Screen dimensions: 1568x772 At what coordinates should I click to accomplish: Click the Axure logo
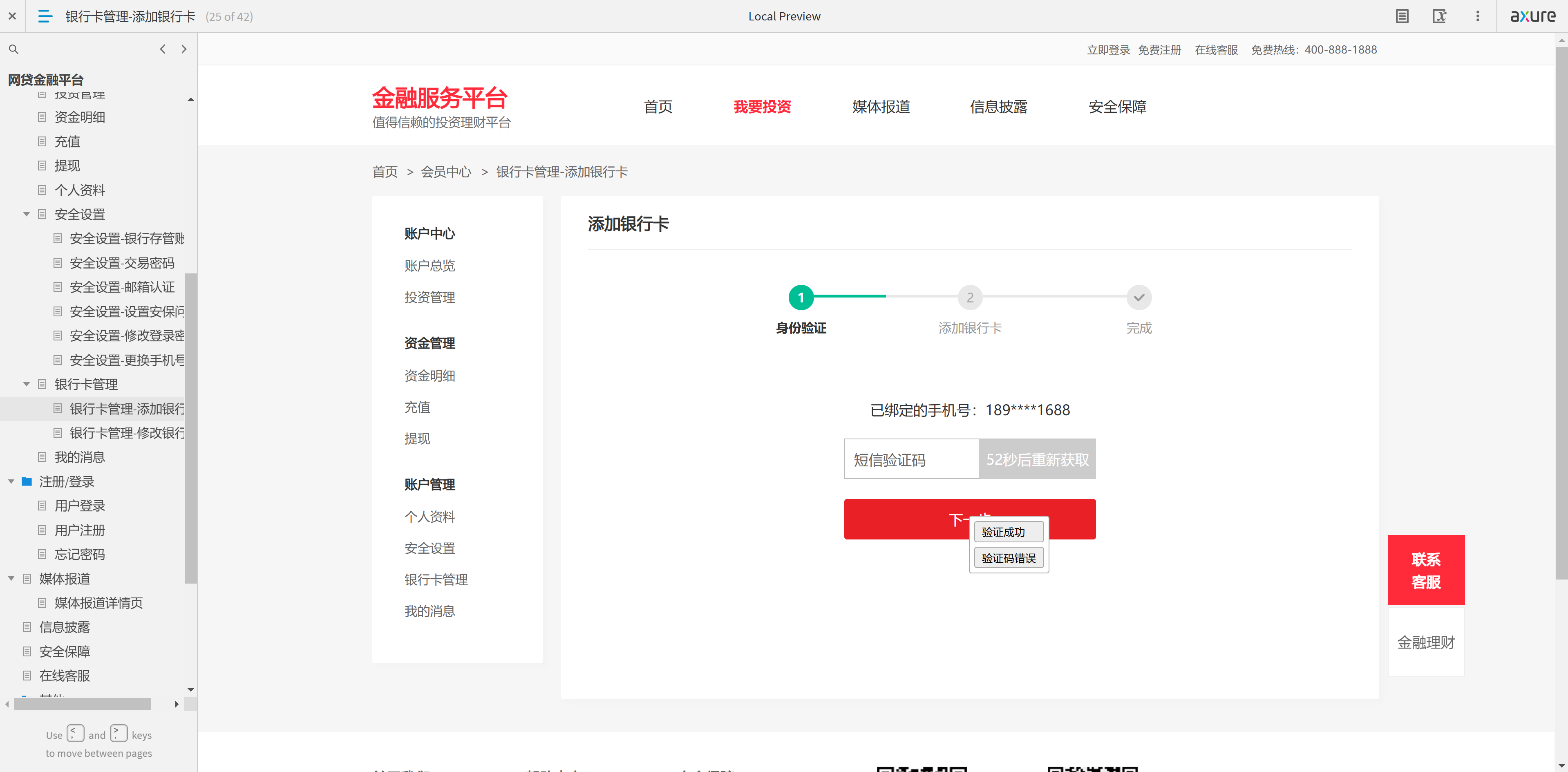point(1533,16)
